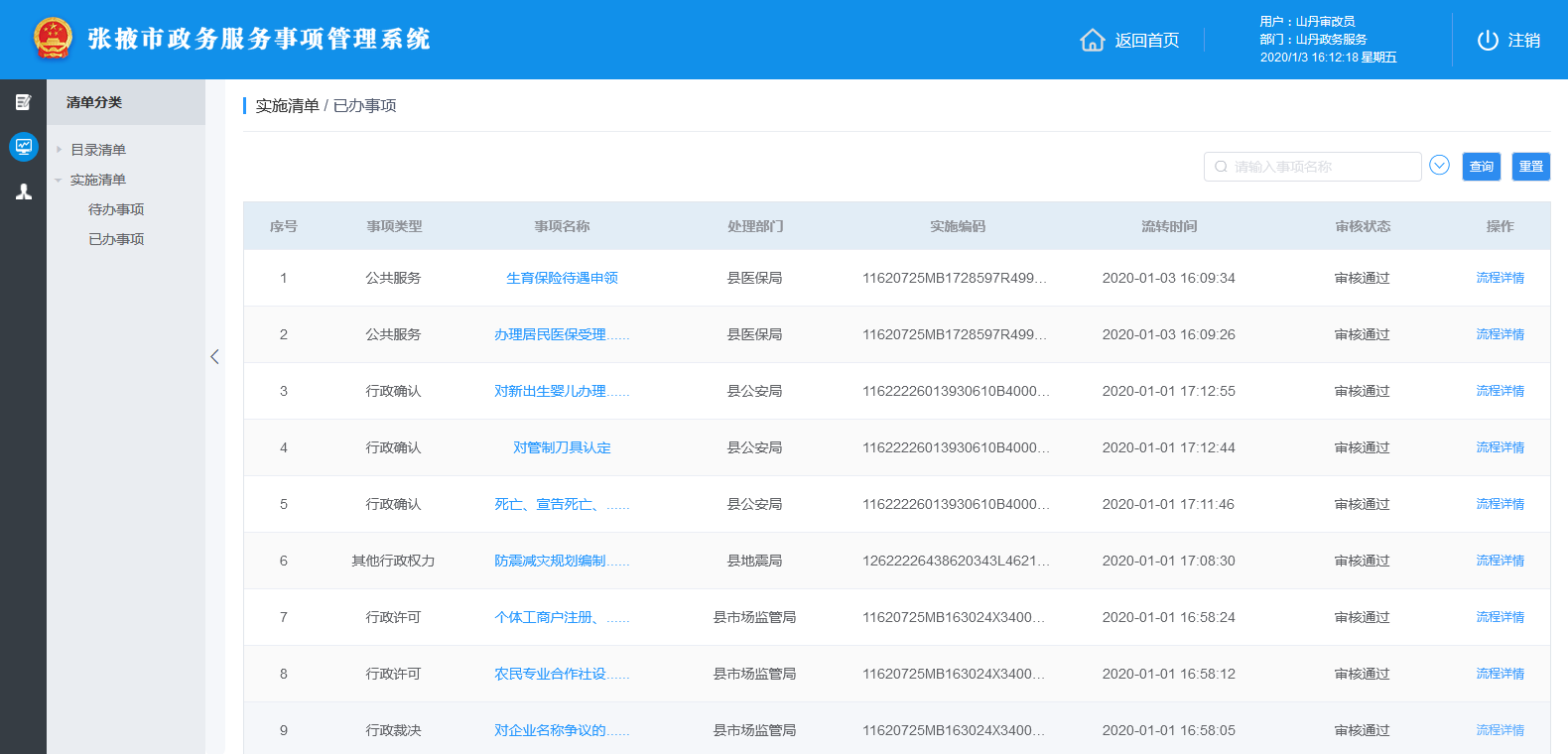Open 农民专业合作社设 item link
This screenshot has width=1568, height=754.
point(562,674)
